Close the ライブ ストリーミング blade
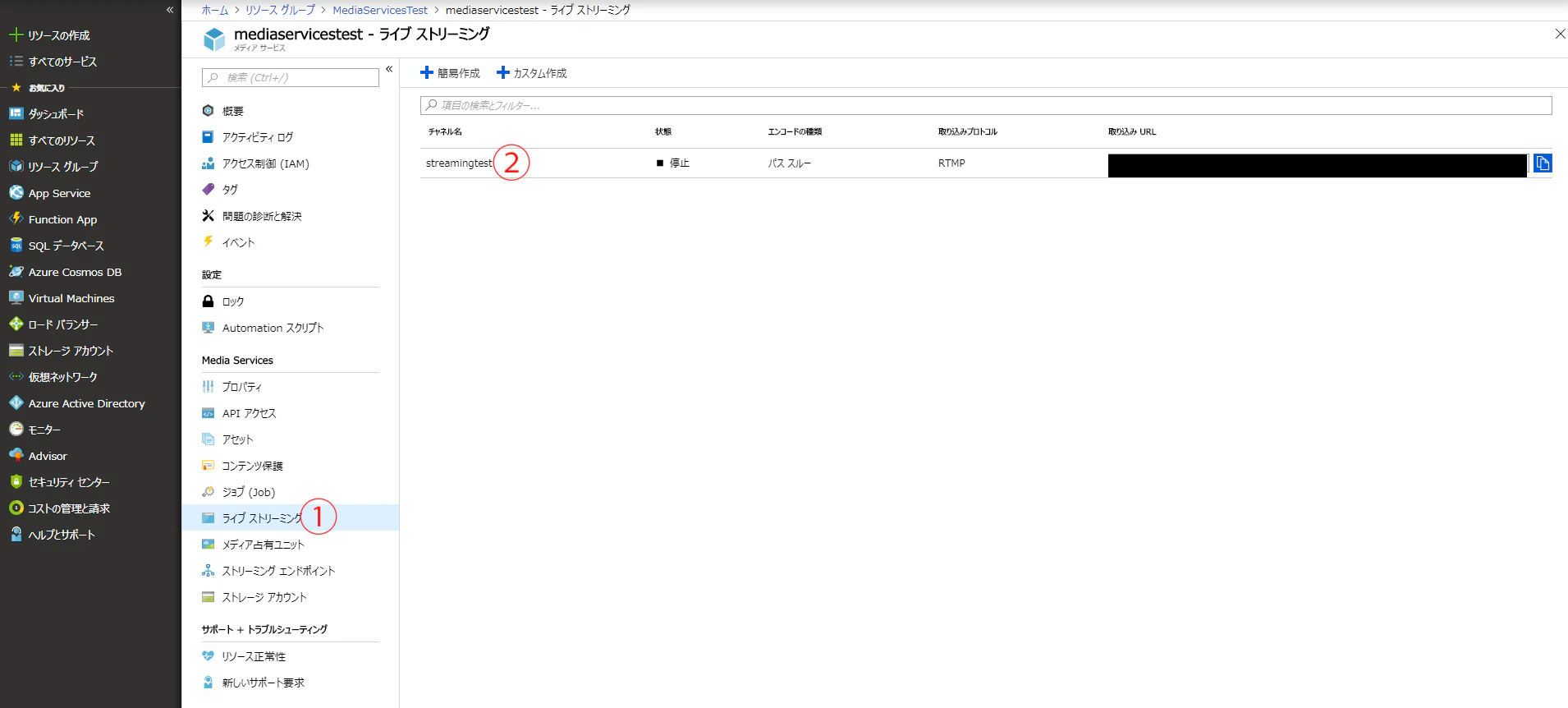Viewport: 1568px width, 708px height. click(1560, 34)
